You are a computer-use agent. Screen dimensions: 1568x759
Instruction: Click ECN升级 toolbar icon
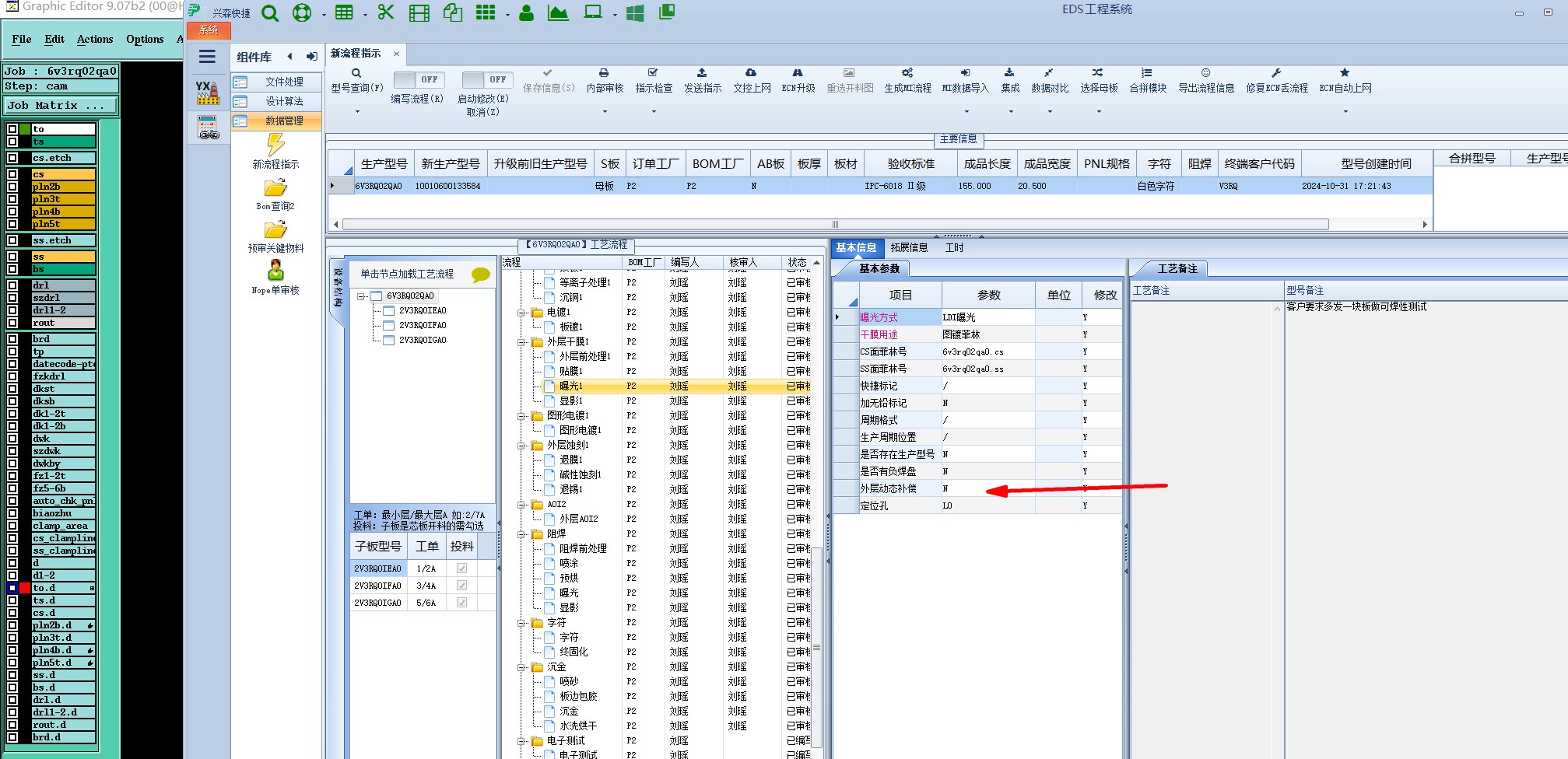(x=798, y=72)
